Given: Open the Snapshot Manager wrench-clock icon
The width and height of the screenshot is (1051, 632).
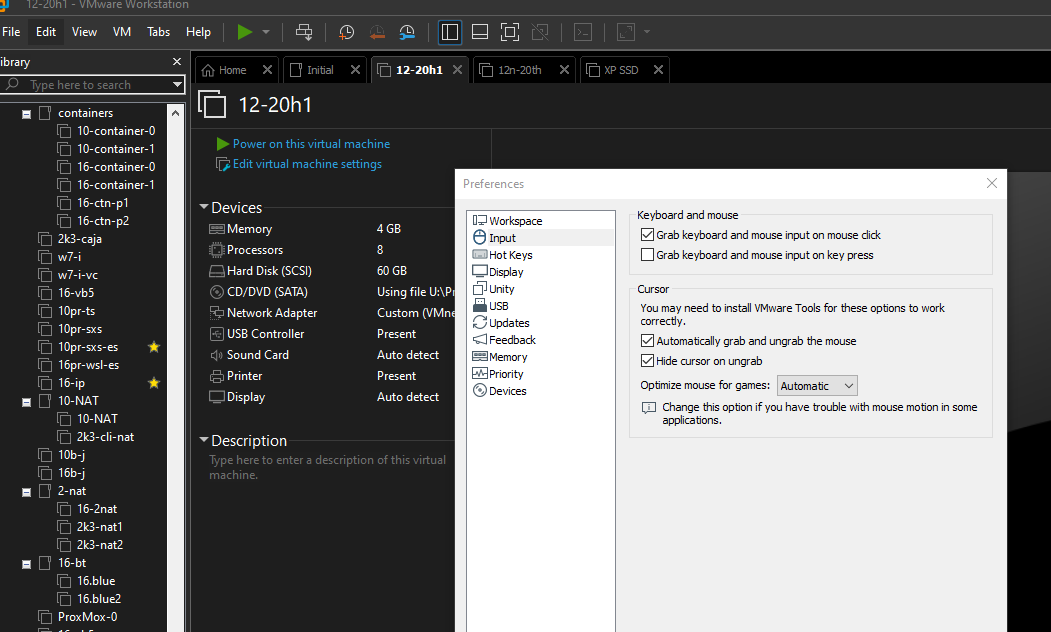Looking at the screenshot, I should click(407, 32).
